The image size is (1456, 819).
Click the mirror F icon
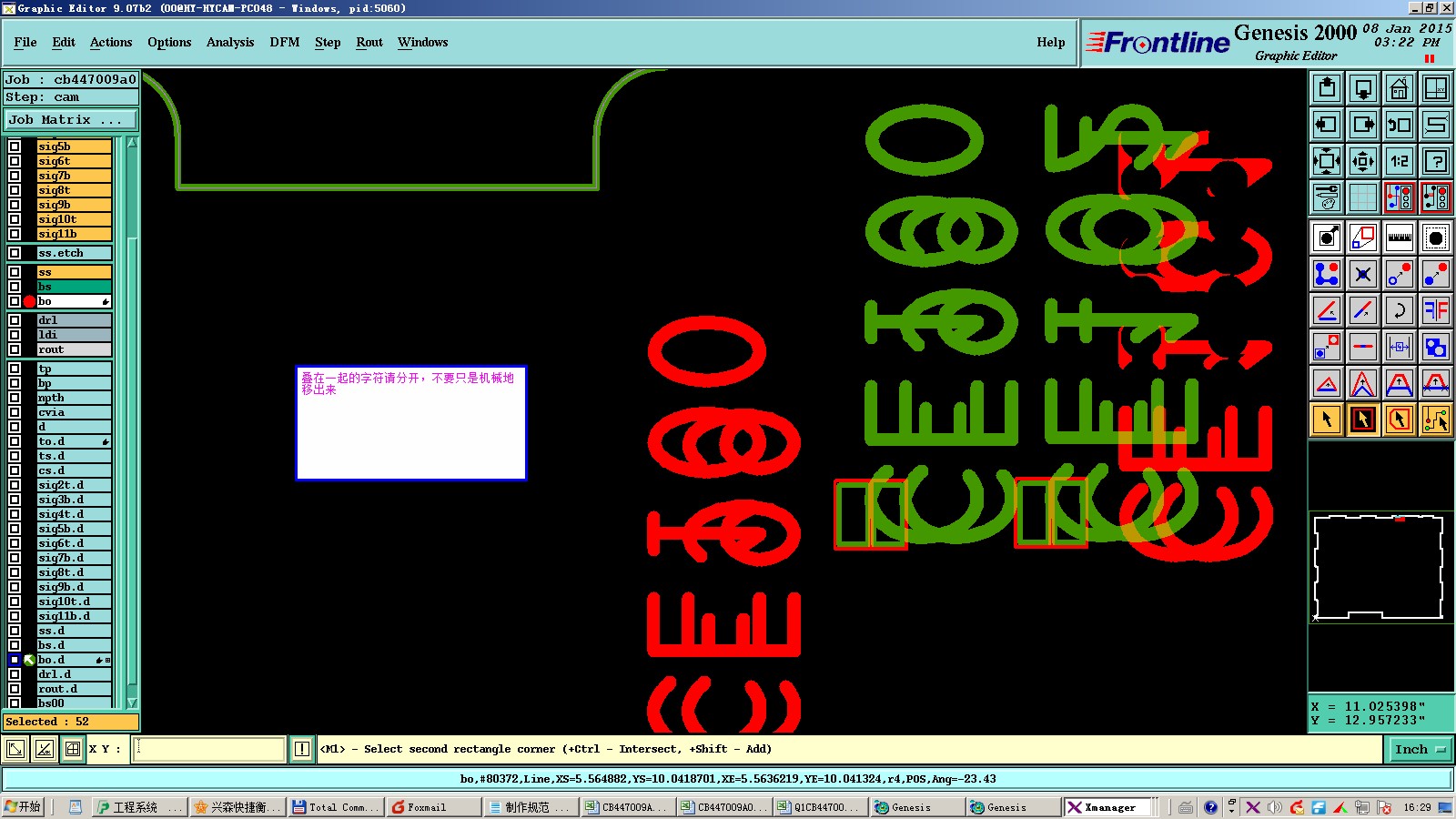tap(1436, 310)
